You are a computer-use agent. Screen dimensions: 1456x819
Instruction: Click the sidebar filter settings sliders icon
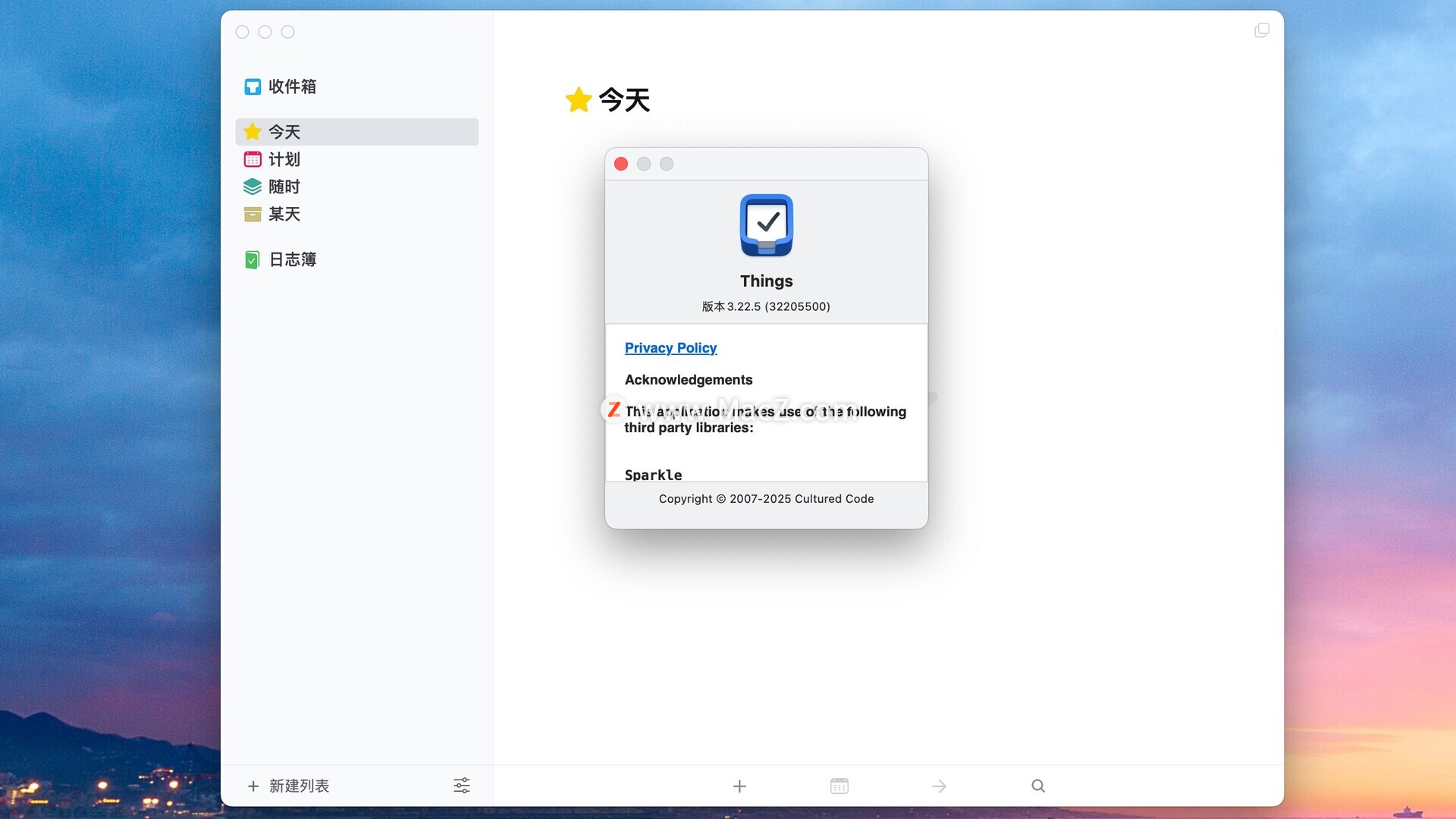pos(461,786)
